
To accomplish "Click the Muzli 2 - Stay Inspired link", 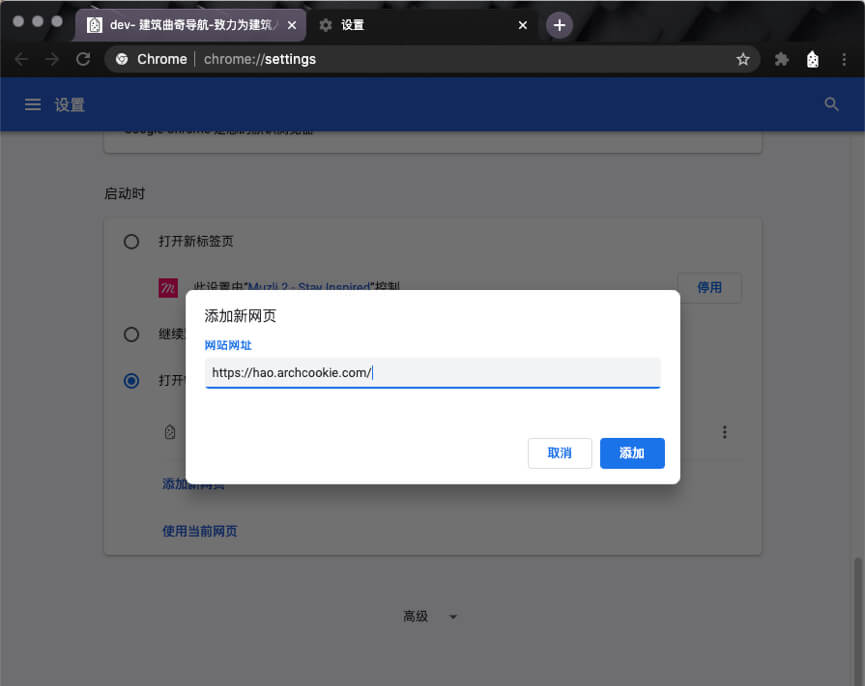I will pyautogui.click(x=309, y=286).
